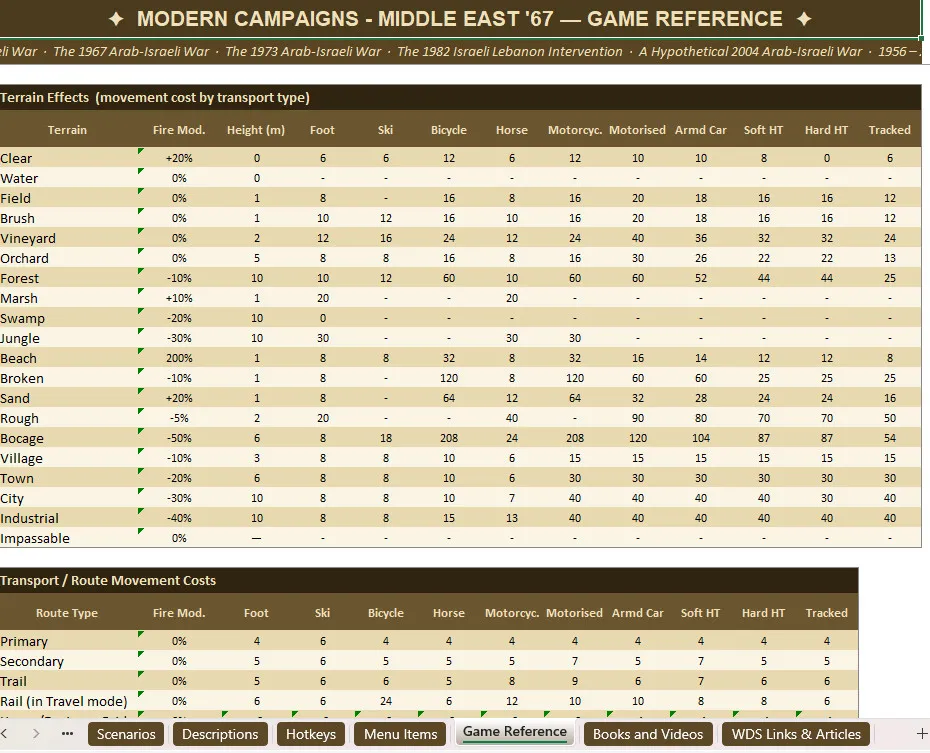Screen dimensions: 930x753
Task: Click Bocage fire modifier -50% cell
Action: coord(179,438)
